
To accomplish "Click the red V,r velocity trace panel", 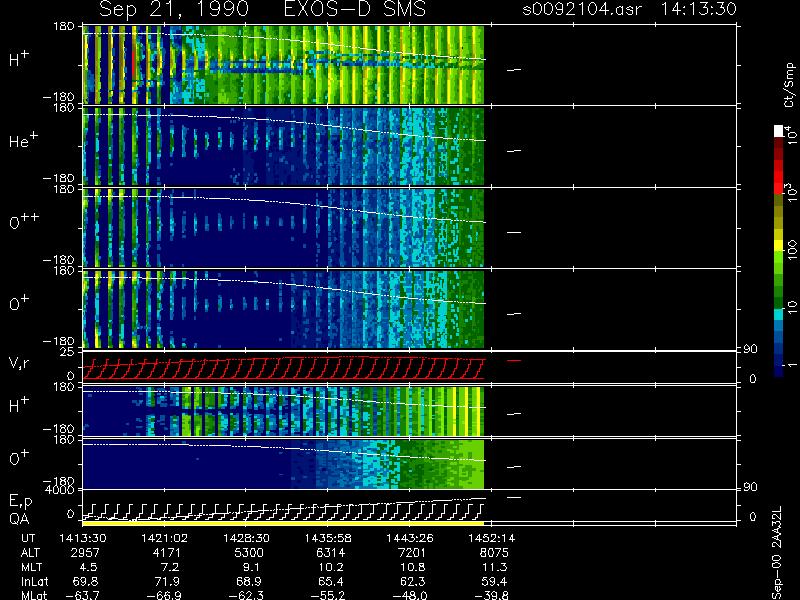I will tap(283, 368).
